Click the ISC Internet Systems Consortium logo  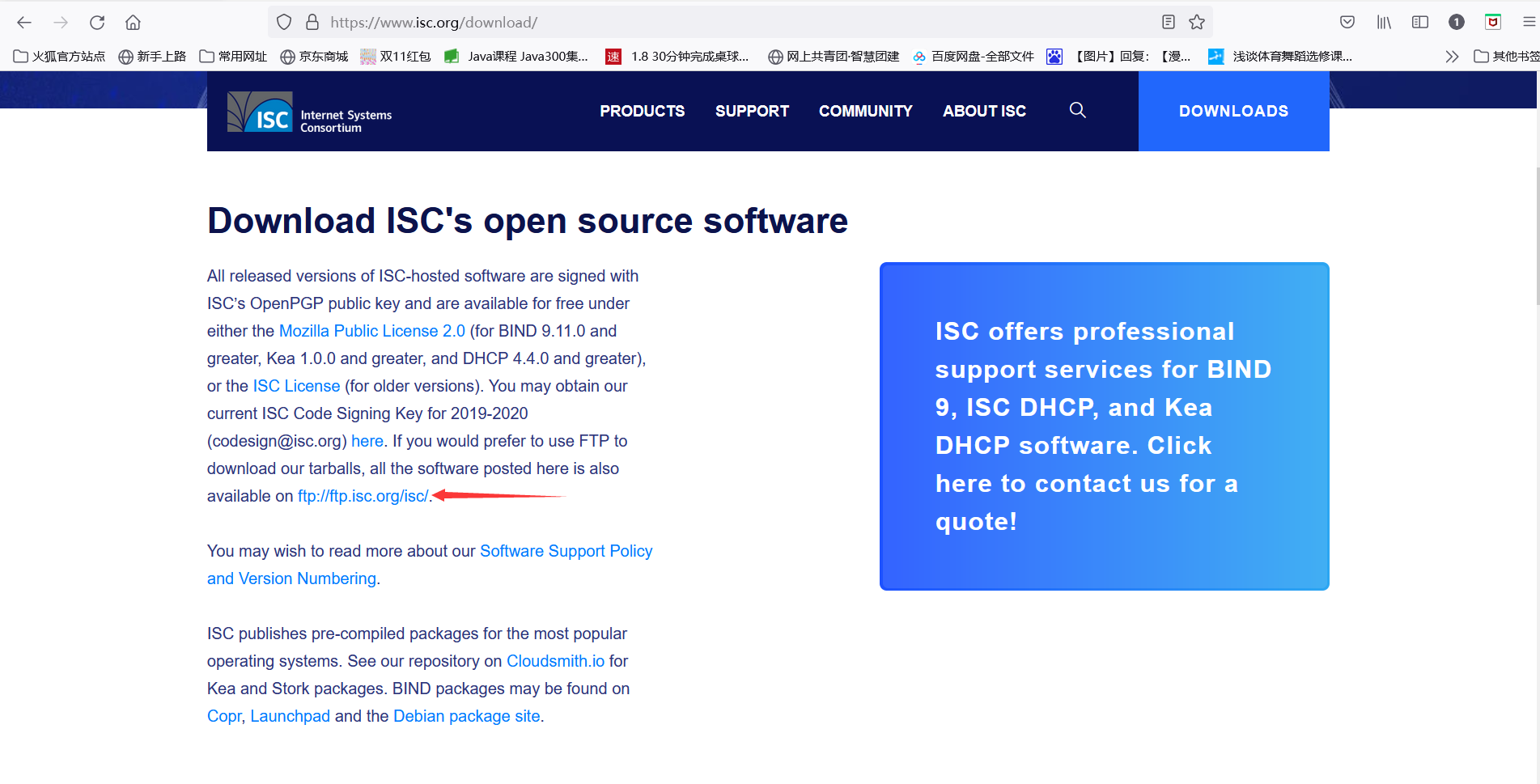coord(308,111)
